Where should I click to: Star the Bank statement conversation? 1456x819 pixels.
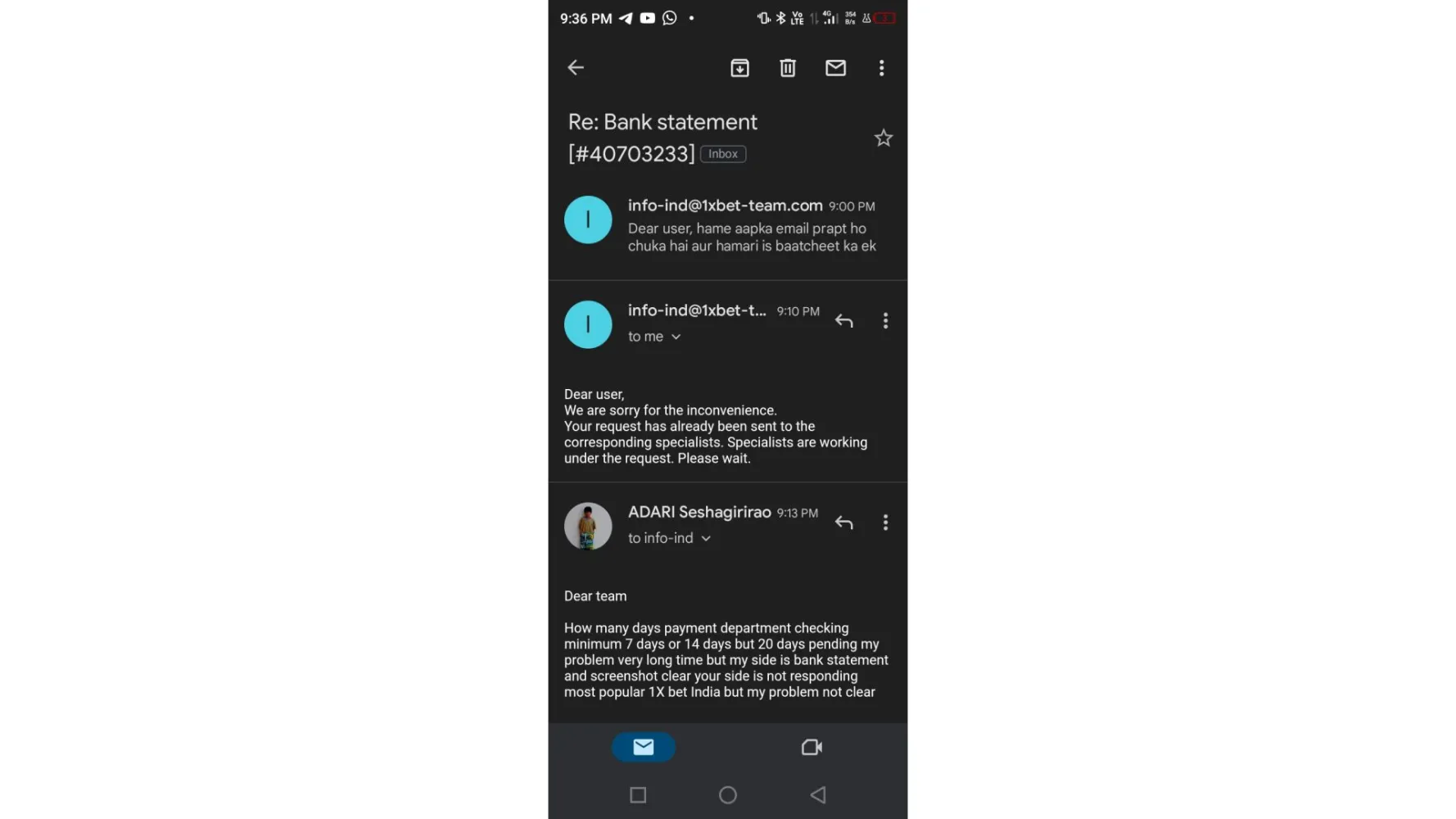point(884,138)
